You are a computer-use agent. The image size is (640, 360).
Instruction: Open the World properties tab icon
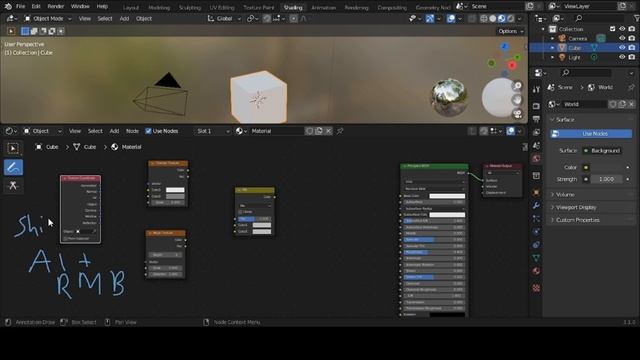[536, 158]
